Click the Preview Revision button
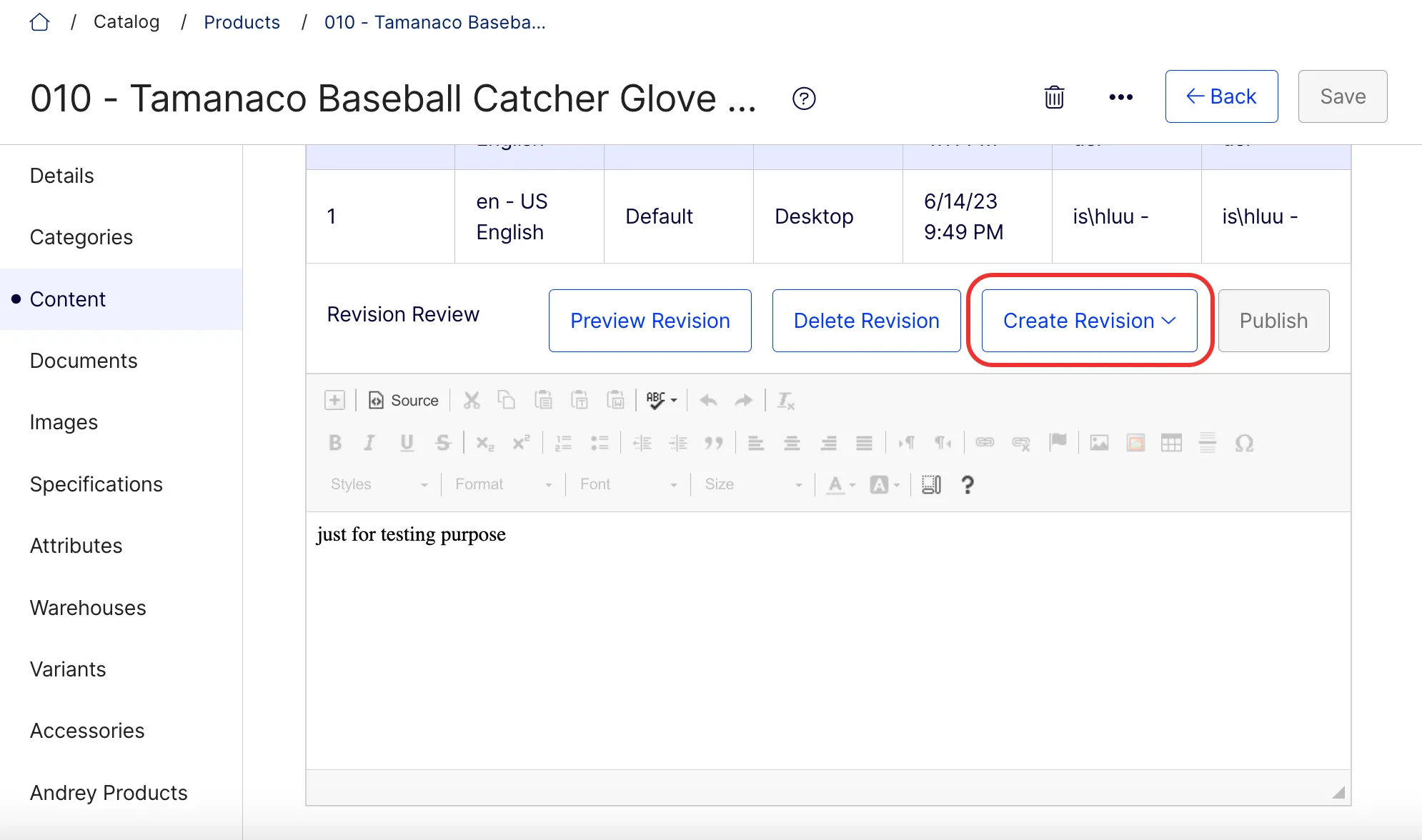The image size is (1422, 840). tap(650, 321)
